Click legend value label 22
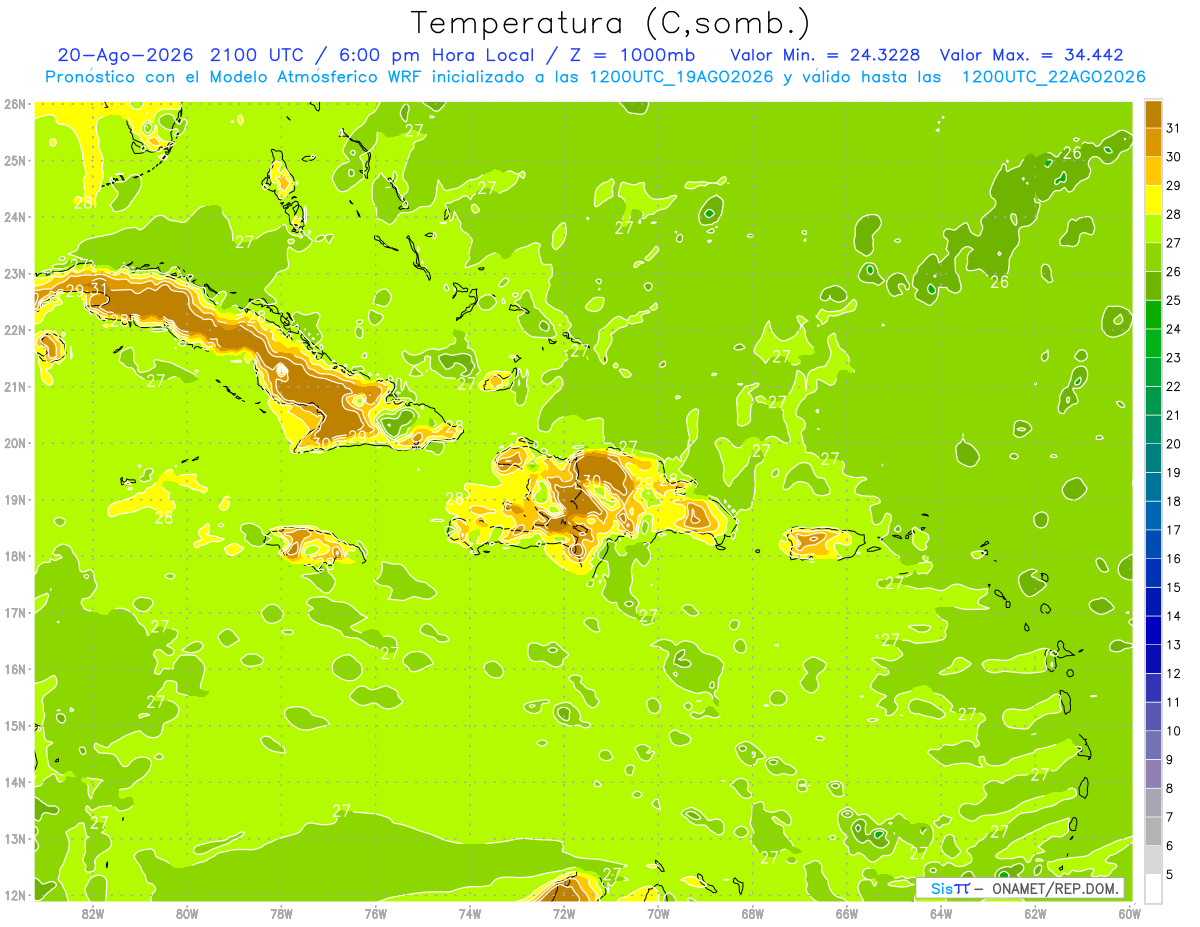Image resolution: width=1200 pixels, height=927 pixels. (x=1174, y=386)
